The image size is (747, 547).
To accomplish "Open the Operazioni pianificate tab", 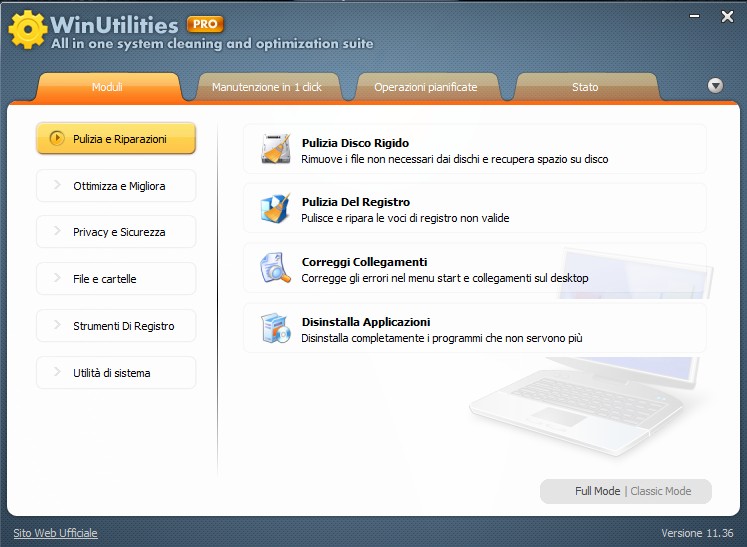I will click(x=426, y=87).
